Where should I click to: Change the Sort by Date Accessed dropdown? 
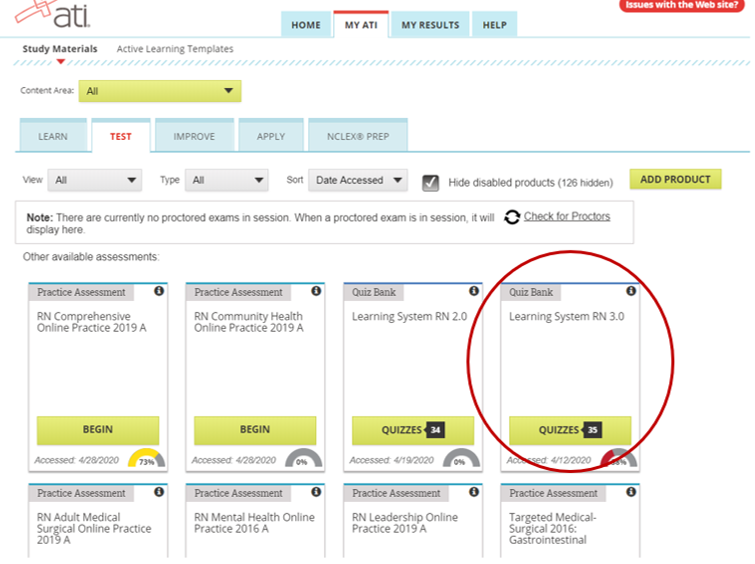click(358, 180)
